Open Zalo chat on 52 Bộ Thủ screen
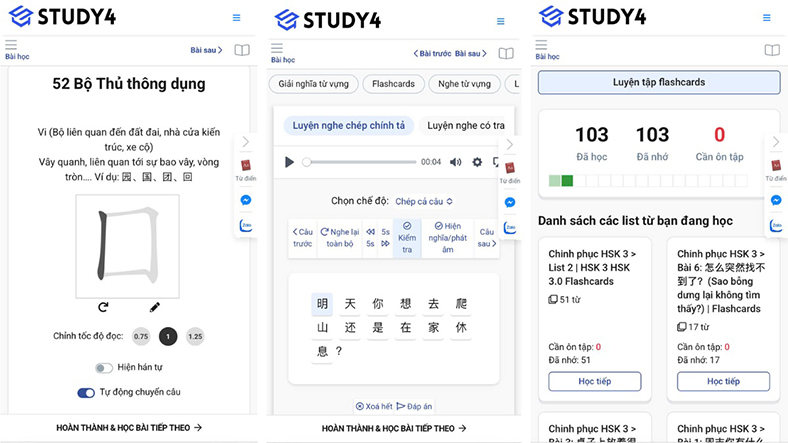Image resolution: width=788 pixels, height=443 pixels. 246,226
